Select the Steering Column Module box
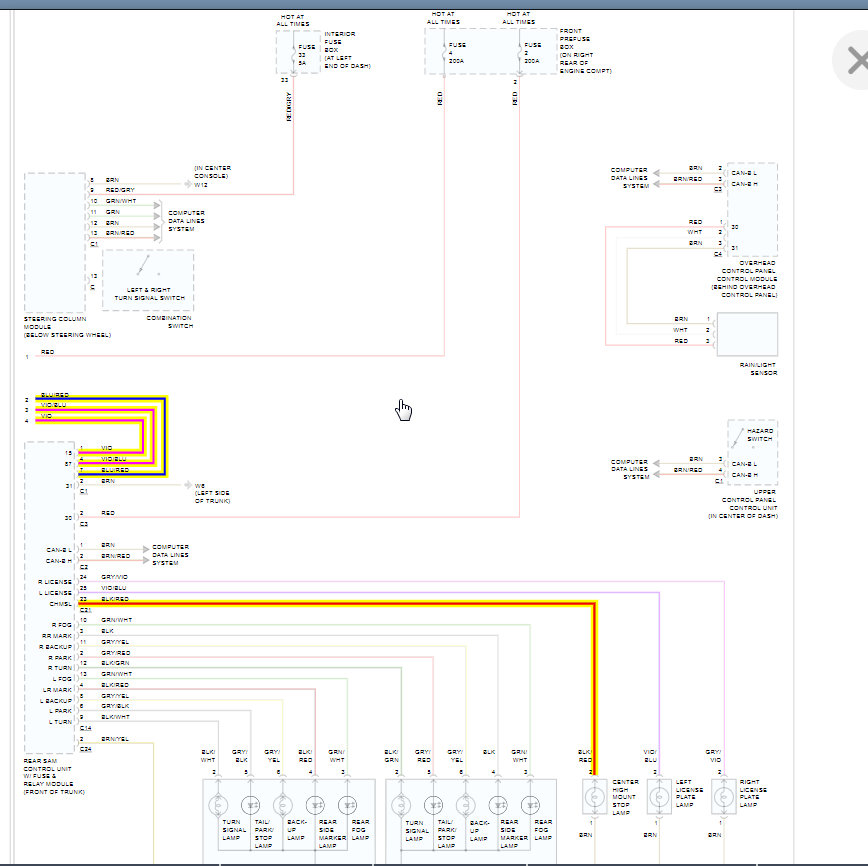The width and height of the screenshot is (868, 866). (x=54, y=243)
